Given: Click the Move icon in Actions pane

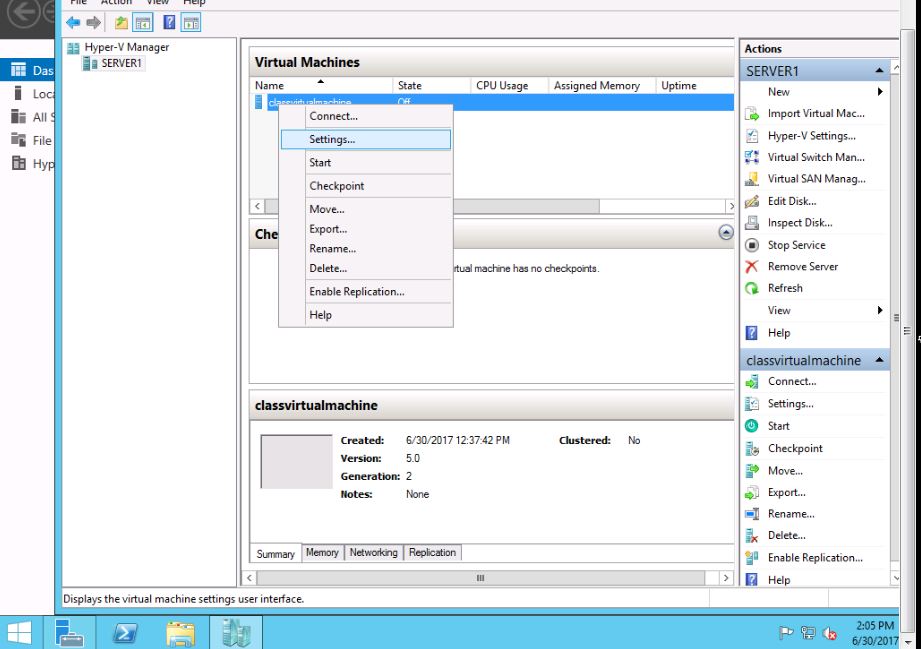Looking at the screenshot, I should (x=752, y=470).
